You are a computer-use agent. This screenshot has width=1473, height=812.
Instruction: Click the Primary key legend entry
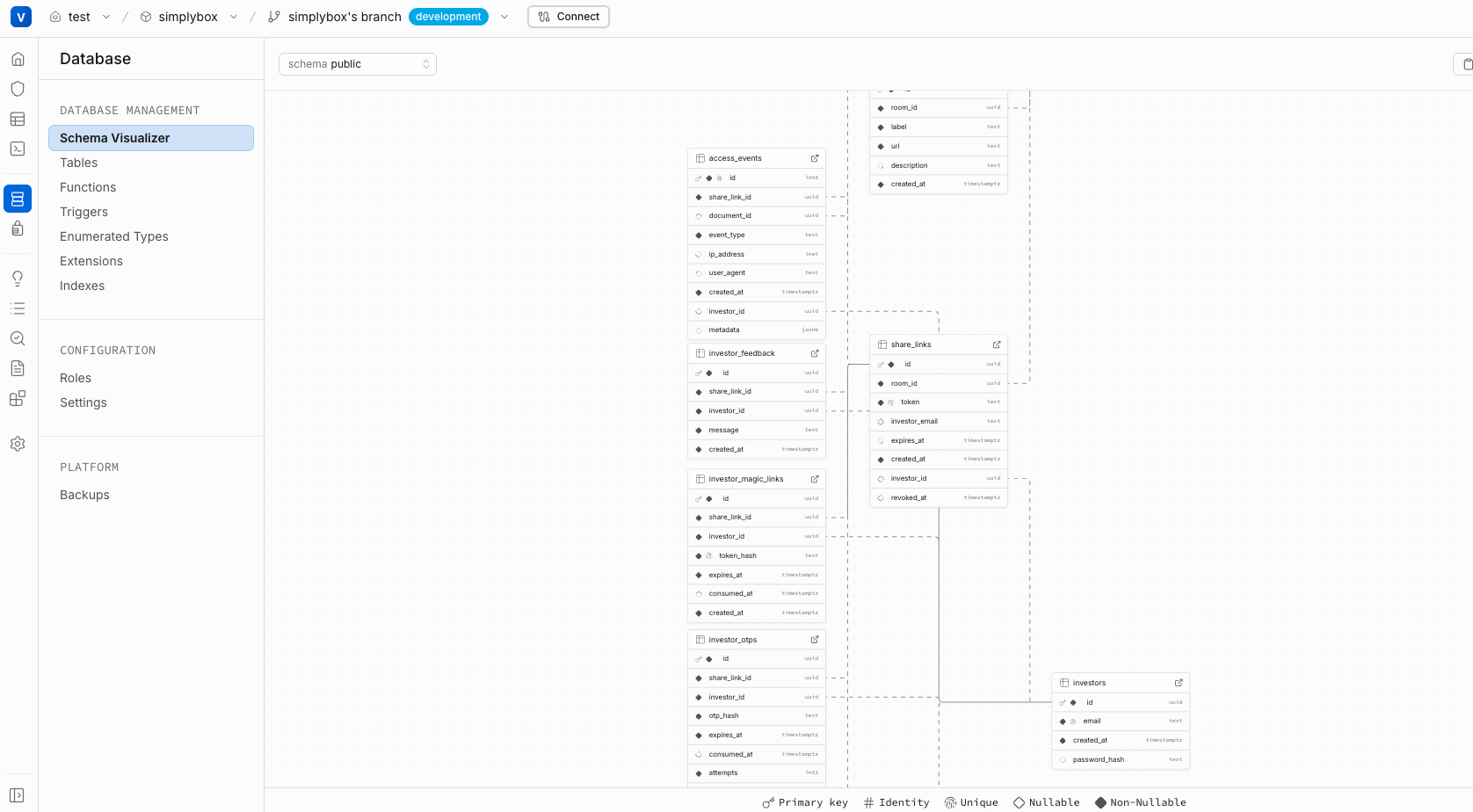point(805,802)
